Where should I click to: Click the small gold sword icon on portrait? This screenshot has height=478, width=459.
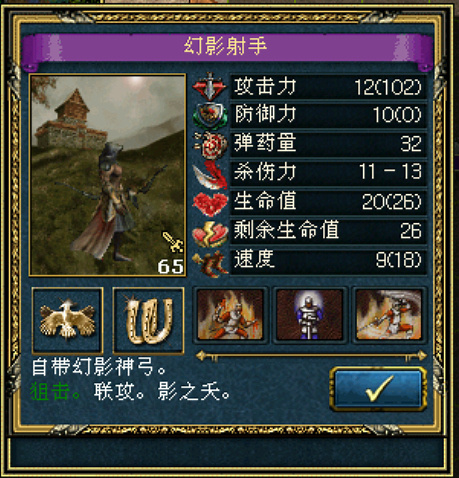(173, 241)
